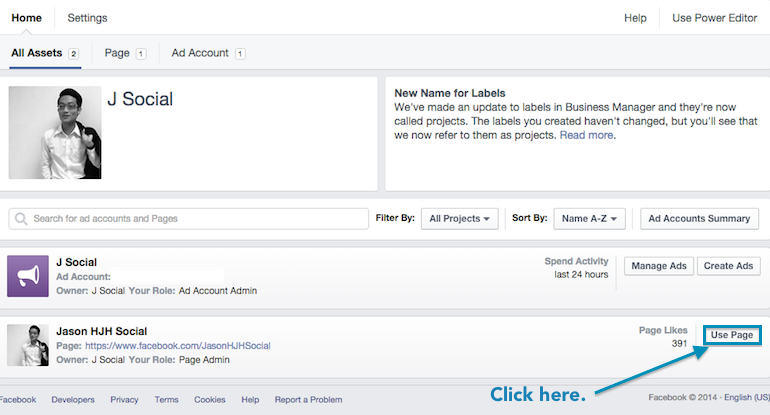Open the Home tab
This screenshot has width=770, height=415.
point(27,18)
